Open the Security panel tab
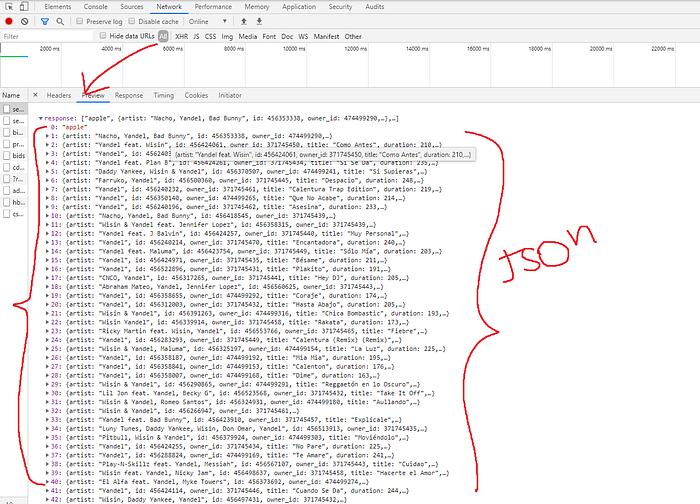This screenshot has height=504, width=700. pyautogui.click(x=340, y=7)
